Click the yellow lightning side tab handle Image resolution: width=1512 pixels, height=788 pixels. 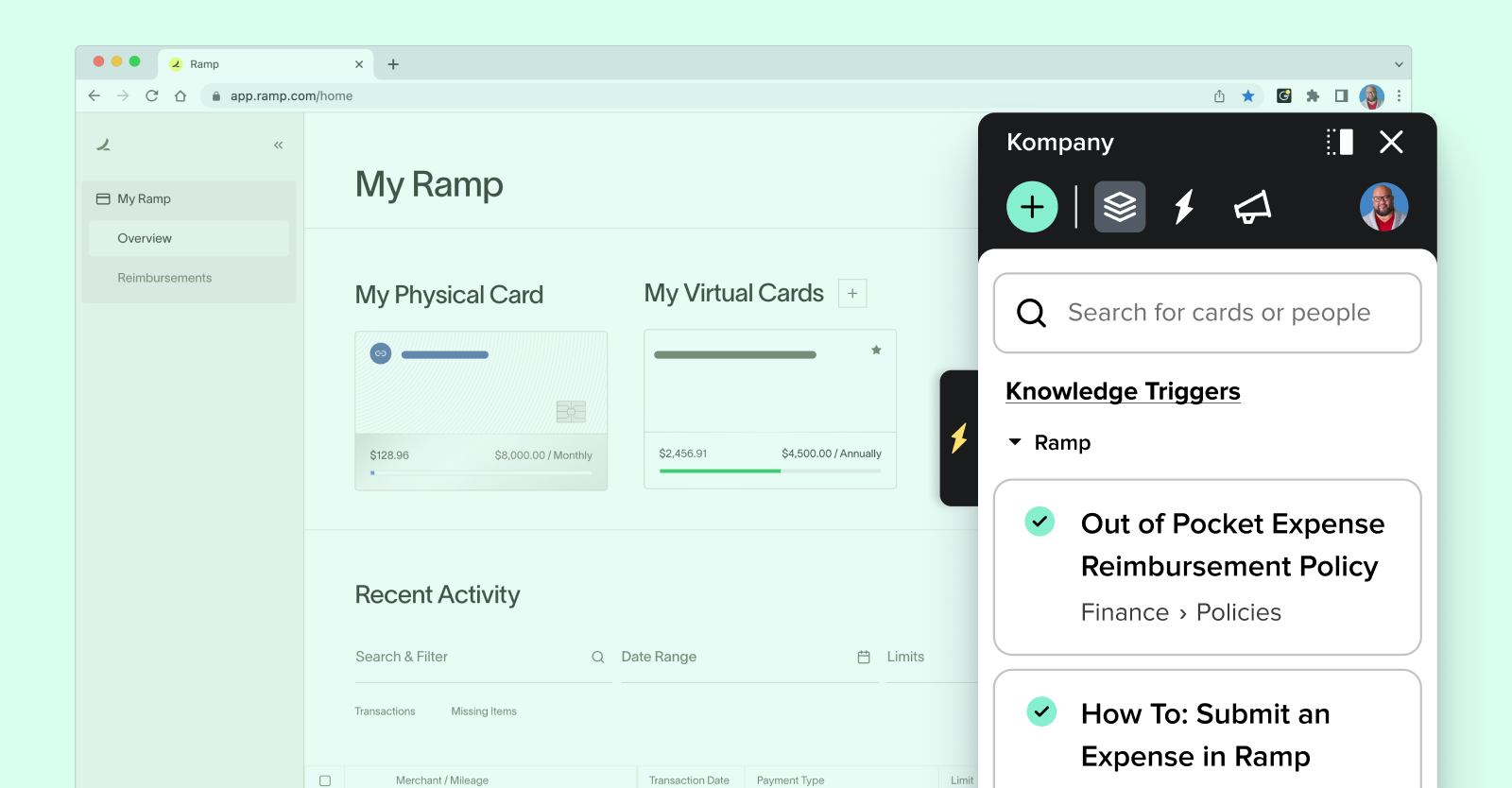coord(959,438)
